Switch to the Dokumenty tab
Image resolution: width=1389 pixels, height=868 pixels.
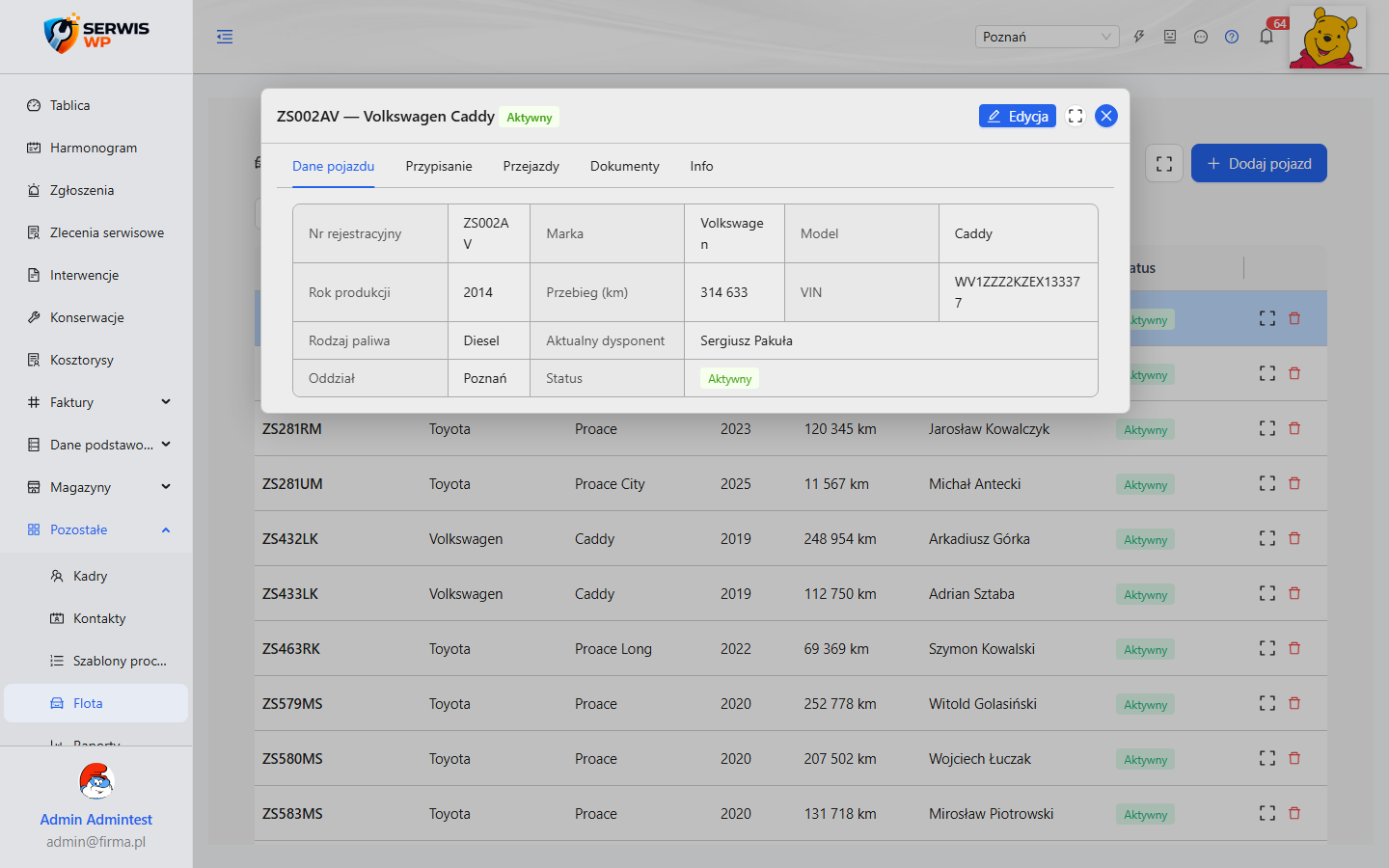point(625,166)
